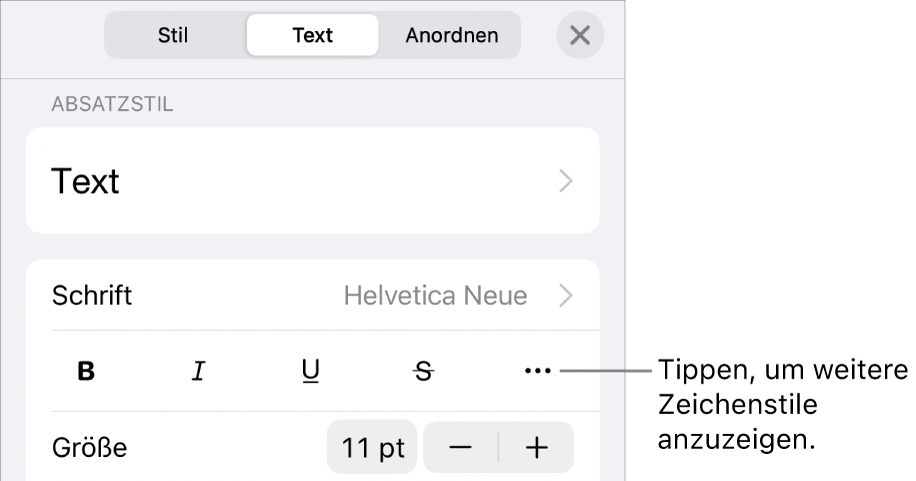Toggle bold formatting with the B icon
The height and width of the screenshot is (481, 916).
tap(87, 372)
